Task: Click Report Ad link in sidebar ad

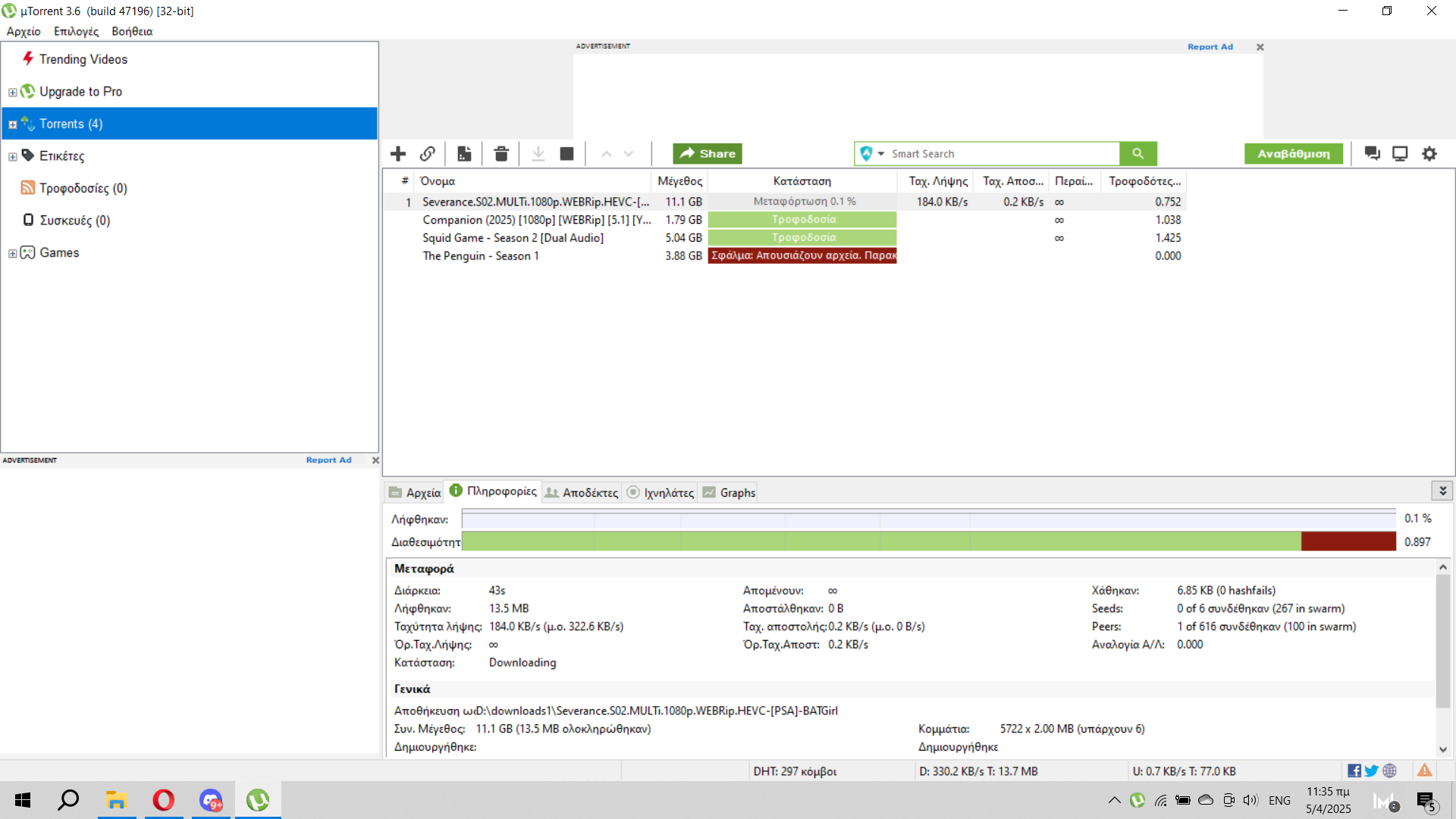Action: coord(329,460)
